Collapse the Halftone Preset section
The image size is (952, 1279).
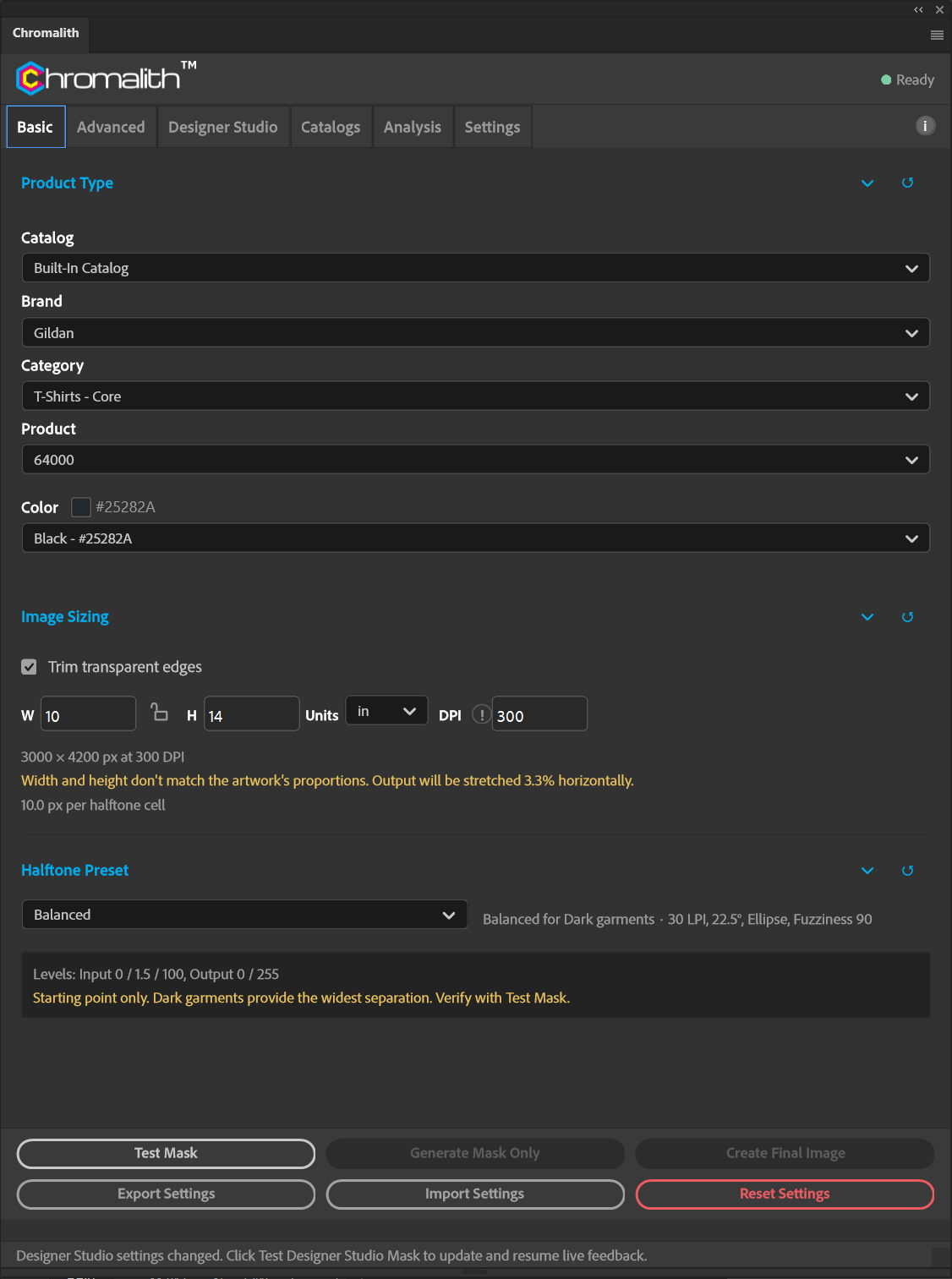click(x=867, y=871)
